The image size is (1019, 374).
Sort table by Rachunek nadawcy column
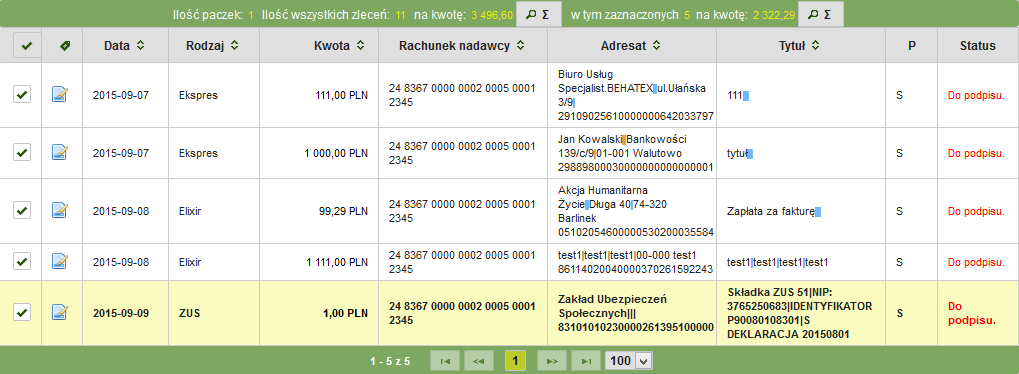(x=462, y=46)
